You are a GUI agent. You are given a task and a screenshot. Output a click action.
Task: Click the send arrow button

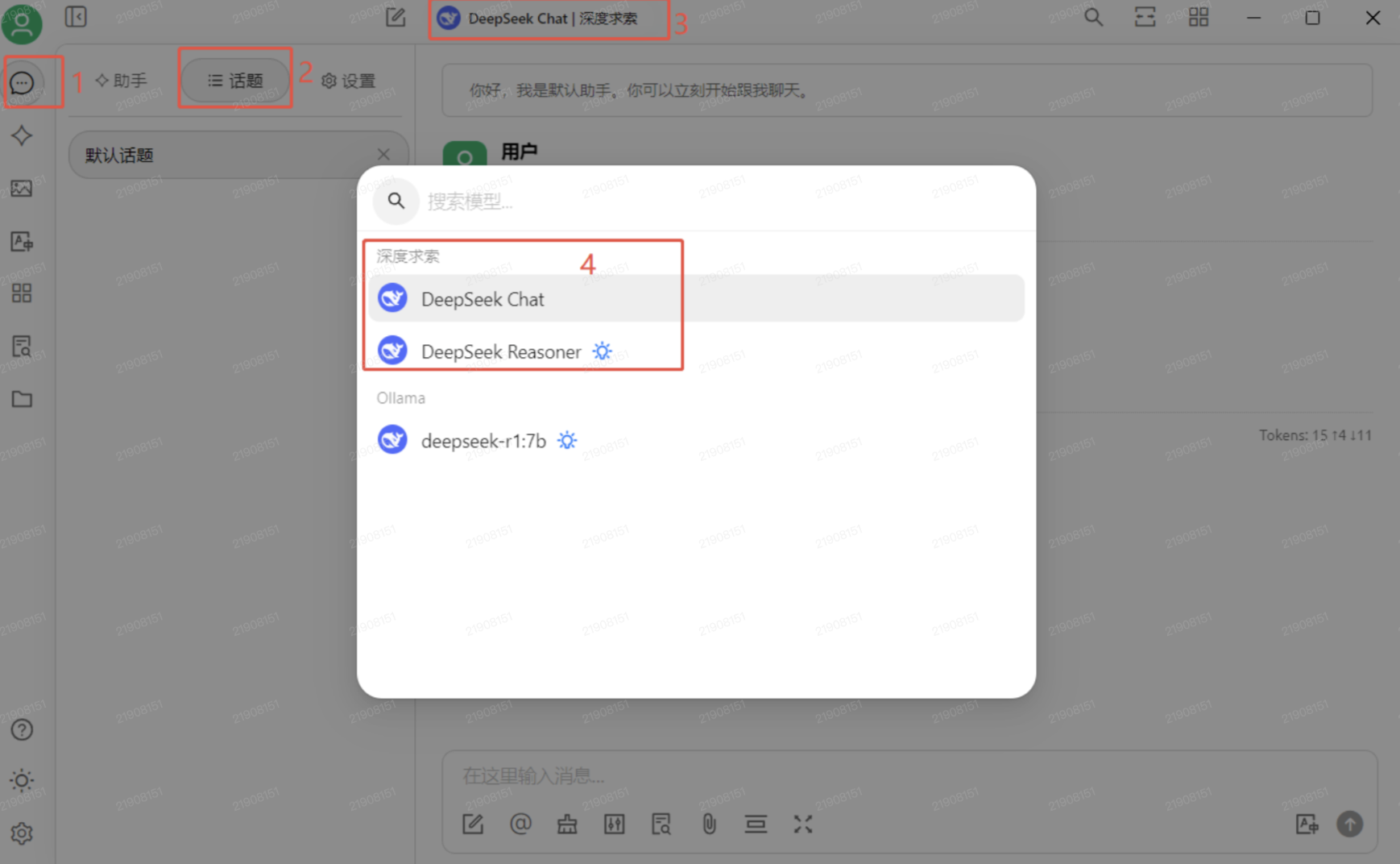[x=1350, y=824]
